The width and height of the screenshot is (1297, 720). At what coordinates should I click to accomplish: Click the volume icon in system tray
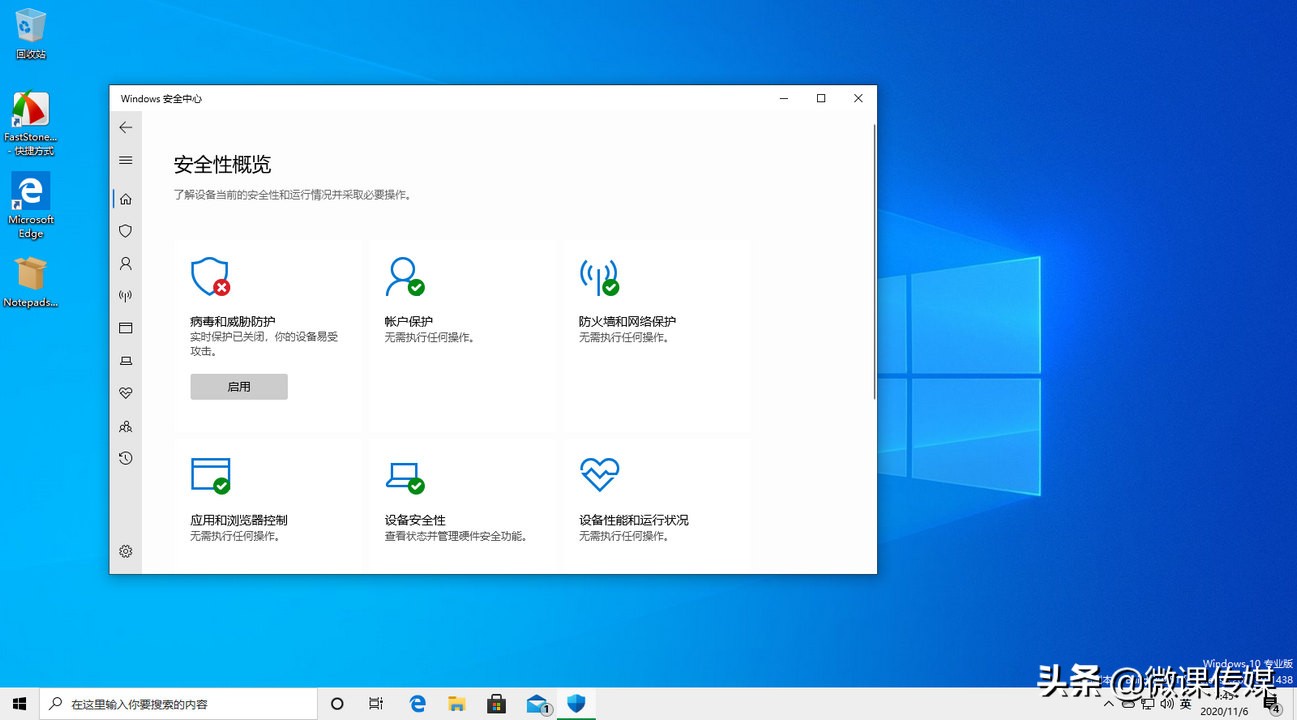tap(1166, 703)
